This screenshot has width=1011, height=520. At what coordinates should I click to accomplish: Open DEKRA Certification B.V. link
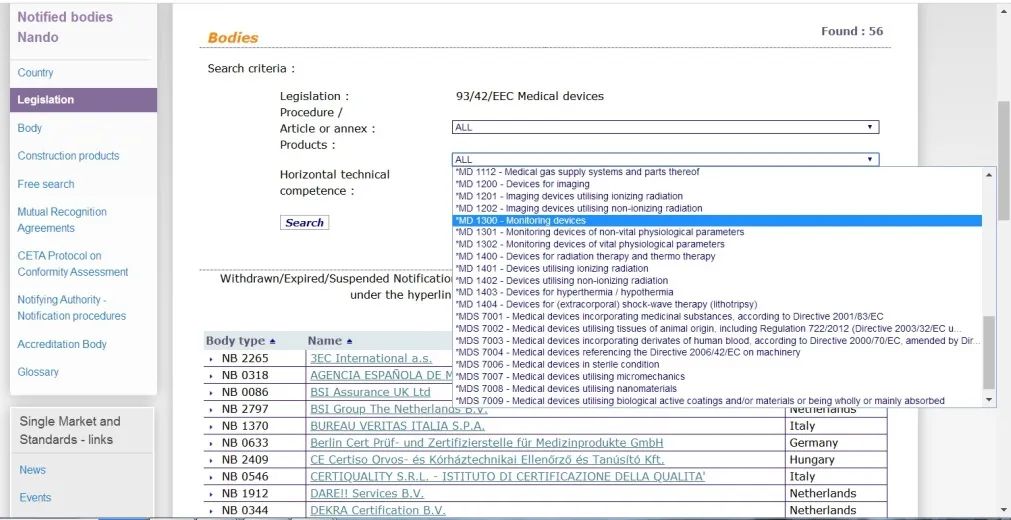pyautogui.click(x=378, y=510)
